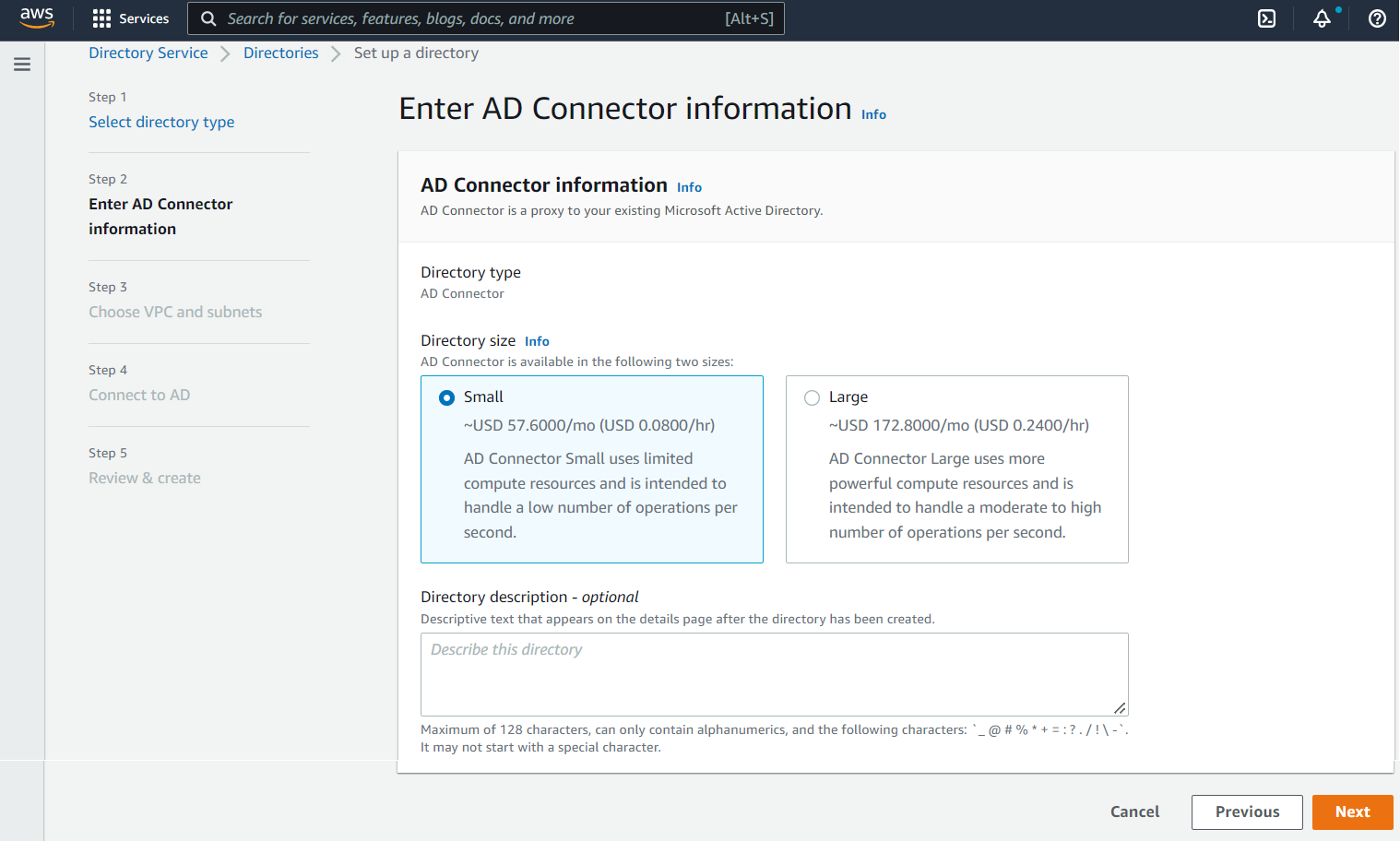1400x841 pixels.
Task: Open the notifications bell
Action: 1322,18
